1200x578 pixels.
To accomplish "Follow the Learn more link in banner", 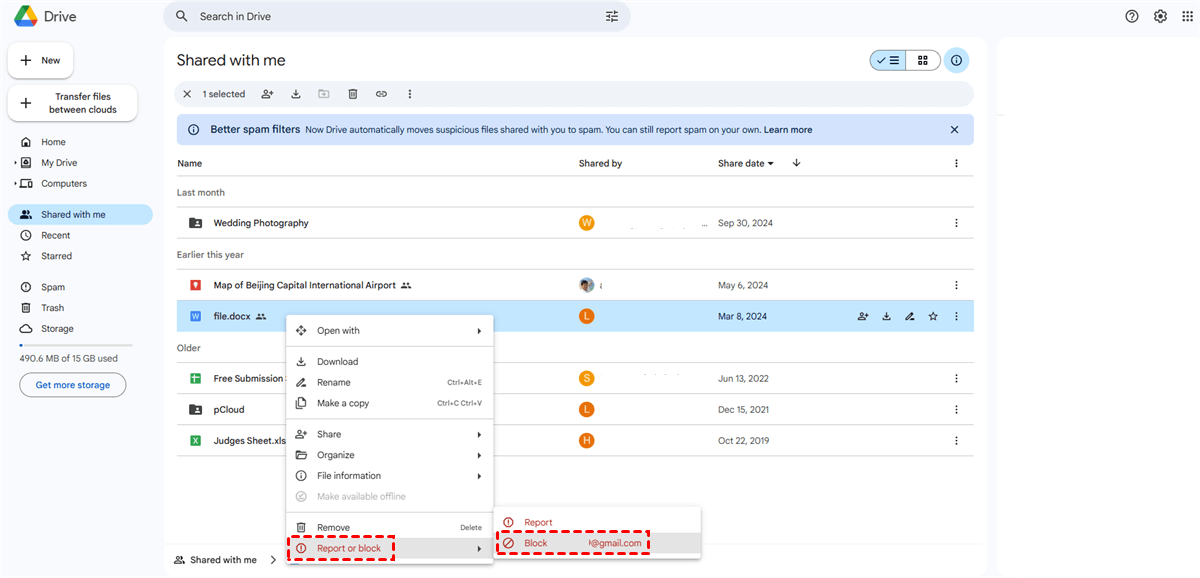I will click(x=788, y=130).
